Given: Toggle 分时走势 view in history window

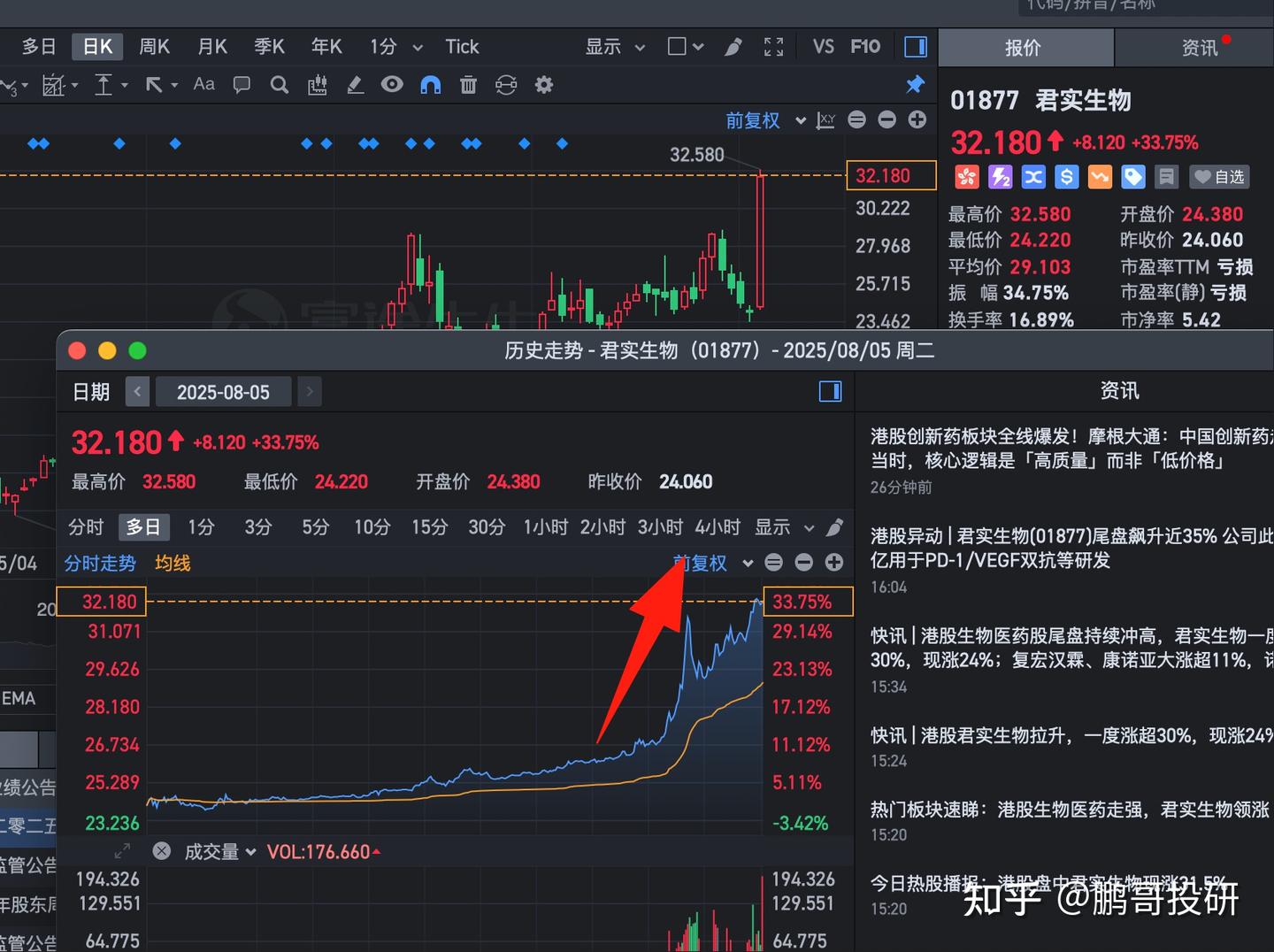Looking at the screenshot, I should pos(100,563).
